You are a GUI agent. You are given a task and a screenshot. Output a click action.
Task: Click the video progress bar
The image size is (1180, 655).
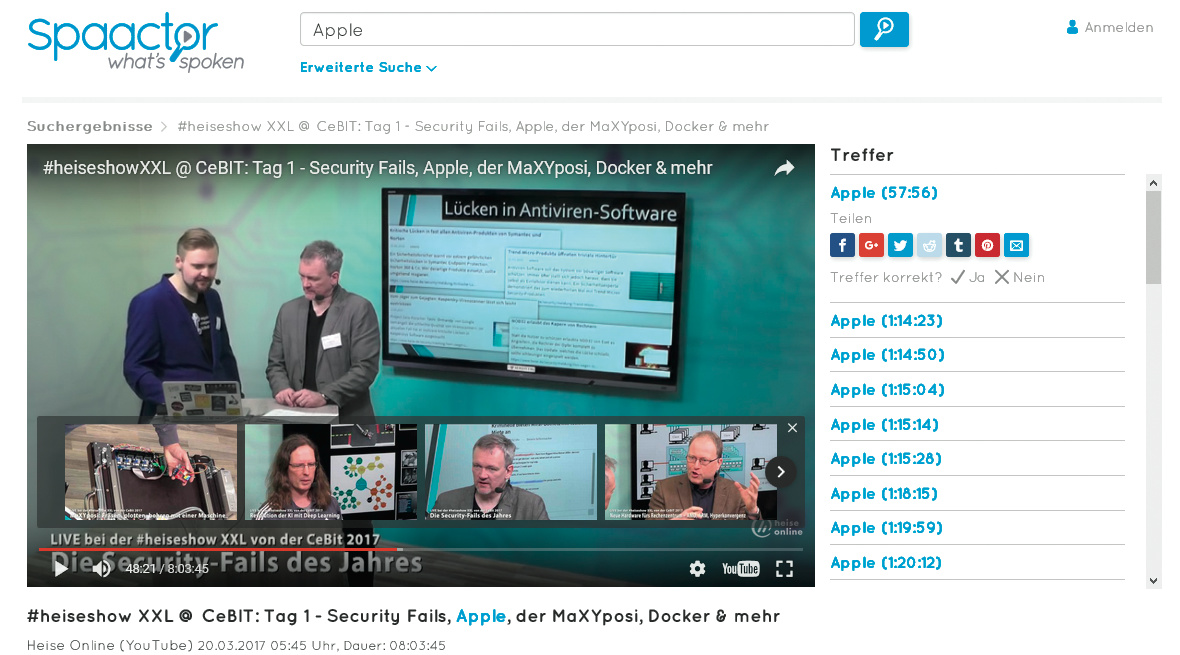[420, 549]
